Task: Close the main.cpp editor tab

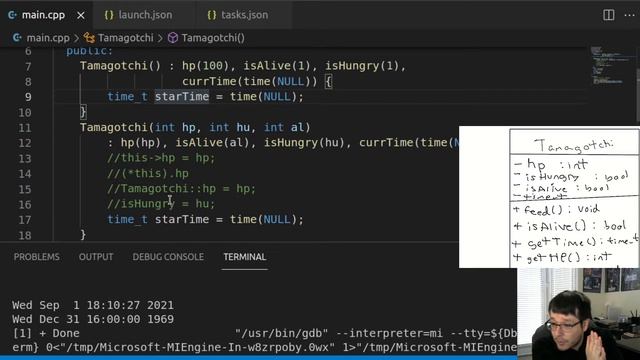Action: tap(81, 15)
